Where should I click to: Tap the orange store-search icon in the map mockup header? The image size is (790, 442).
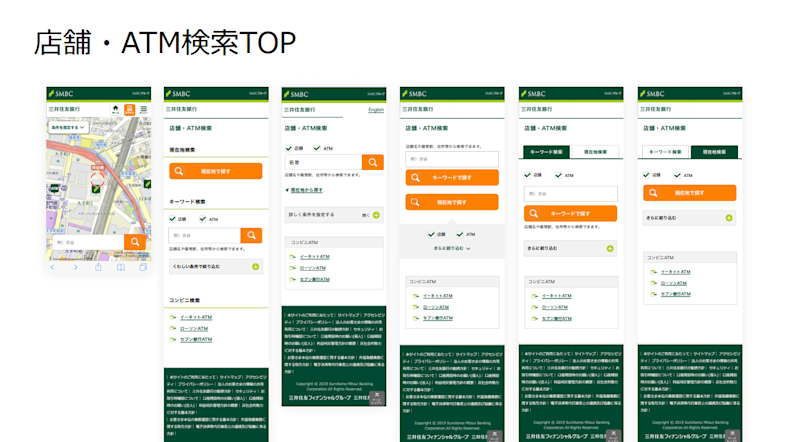pyautogui.click(x=129, y=109)
